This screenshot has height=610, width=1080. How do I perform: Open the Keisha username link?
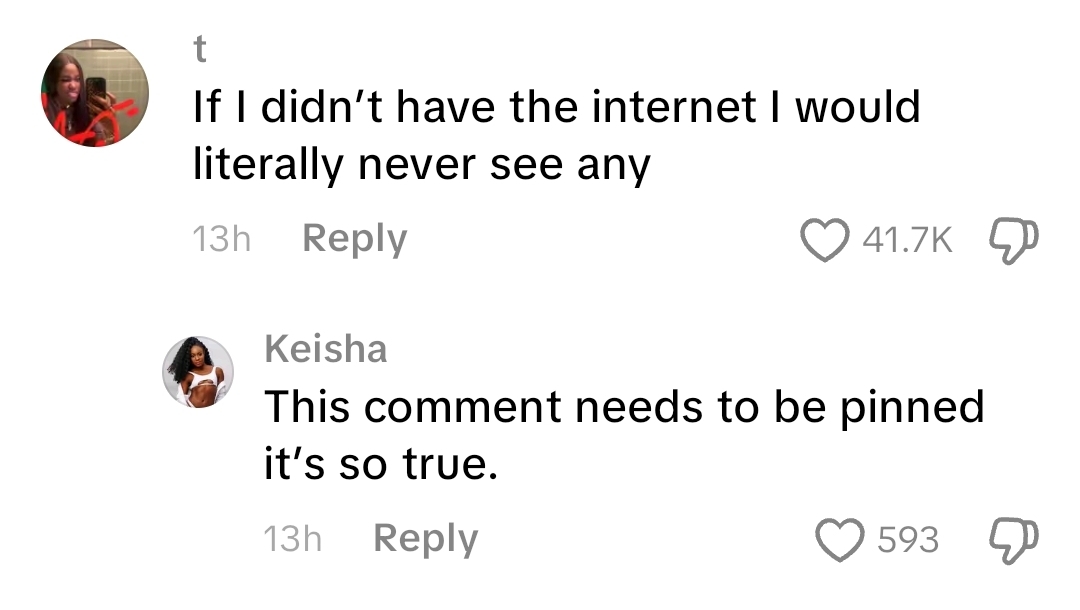tap(325, 349)
